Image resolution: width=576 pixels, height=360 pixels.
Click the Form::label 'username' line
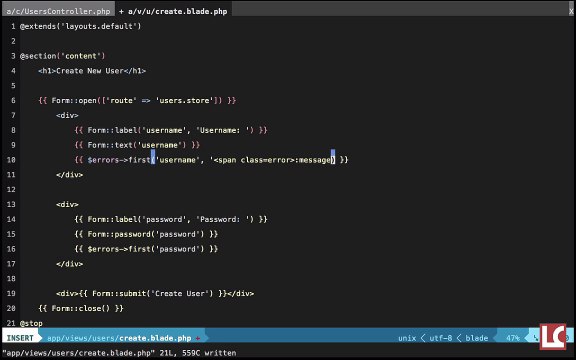[171, 130]
